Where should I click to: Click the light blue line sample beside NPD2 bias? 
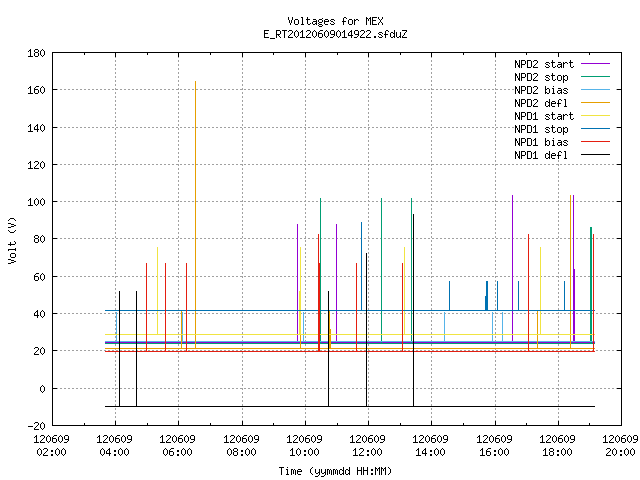[596, 90]
